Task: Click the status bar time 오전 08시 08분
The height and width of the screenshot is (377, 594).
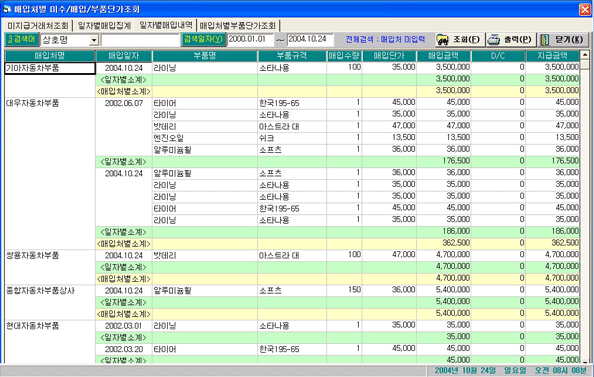Action: point(561,371)
